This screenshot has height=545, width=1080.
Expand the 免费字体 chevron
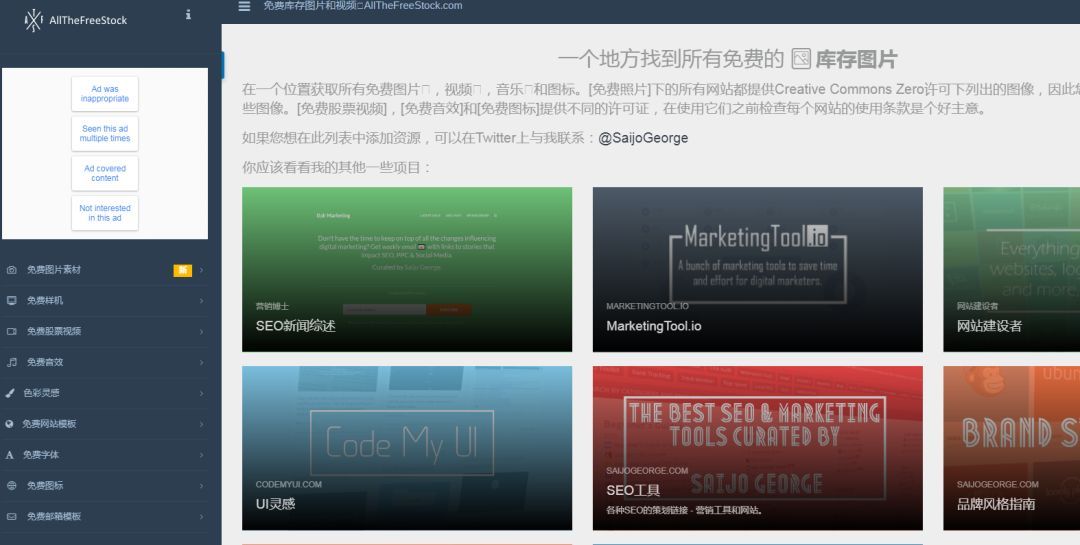click(x=202, y=455)
